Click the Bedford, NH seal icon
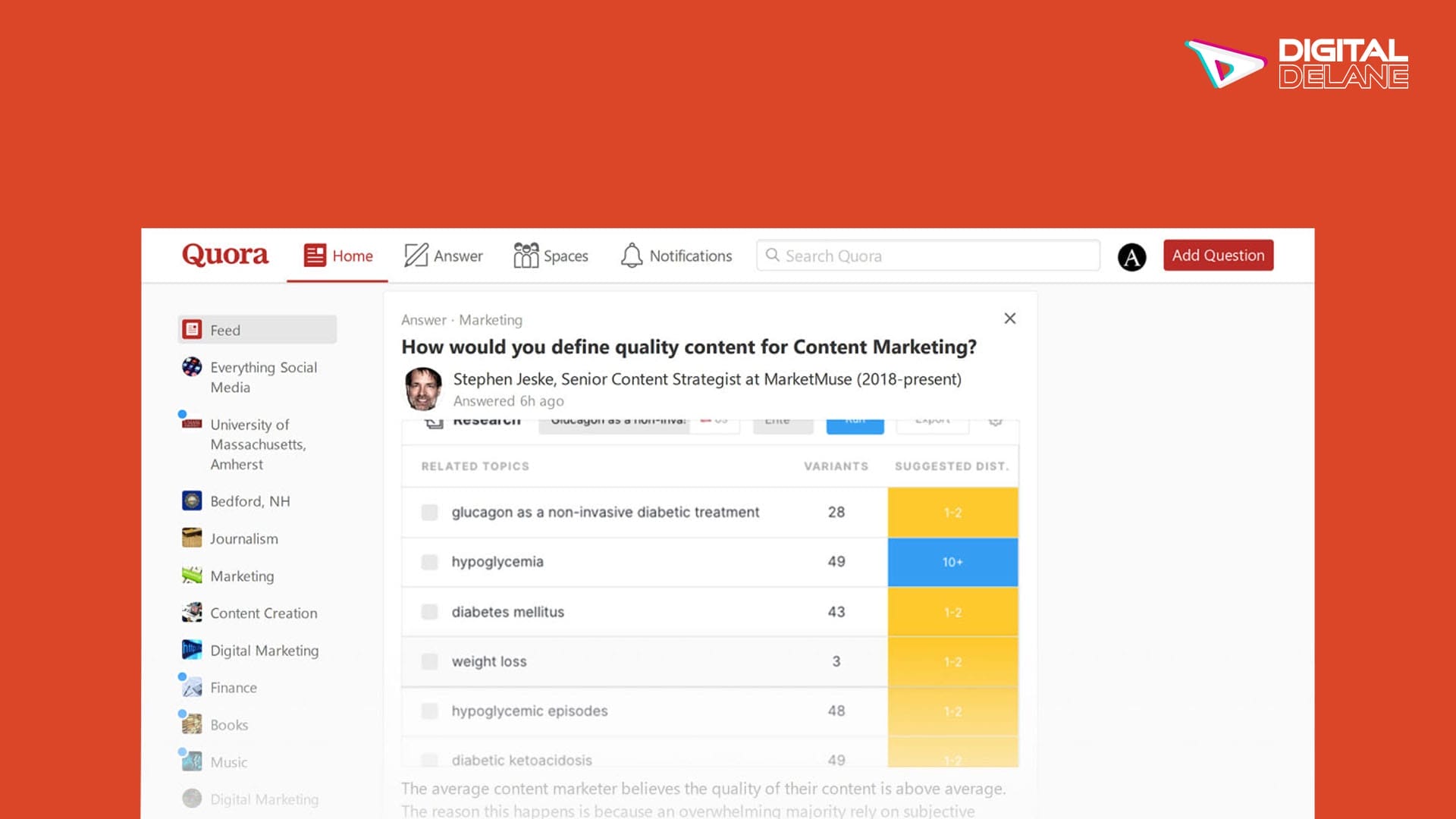This screenshot has height=819, width=1456. click(192, 500)
